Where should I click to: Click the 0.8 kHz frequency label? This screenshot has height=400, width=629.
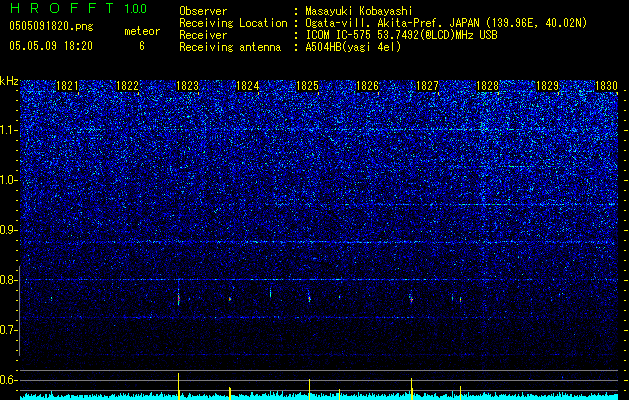7,280
